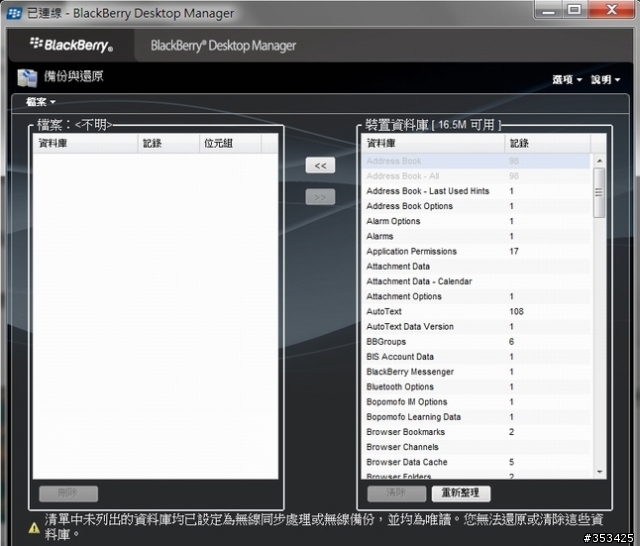Click 記錄 column header in the device databases list
Screen dimensions: 640x546
(x=548, y=143)
